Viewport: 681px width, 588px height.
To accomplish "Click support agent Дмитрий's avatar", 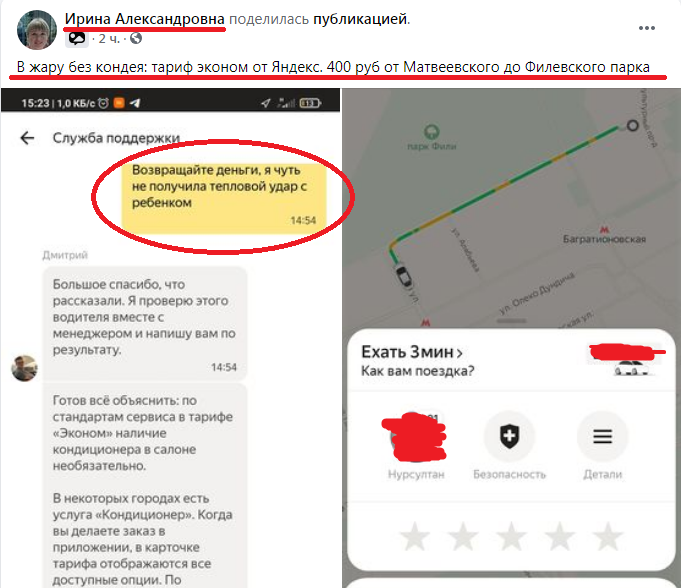I will [x=24, y=368].
